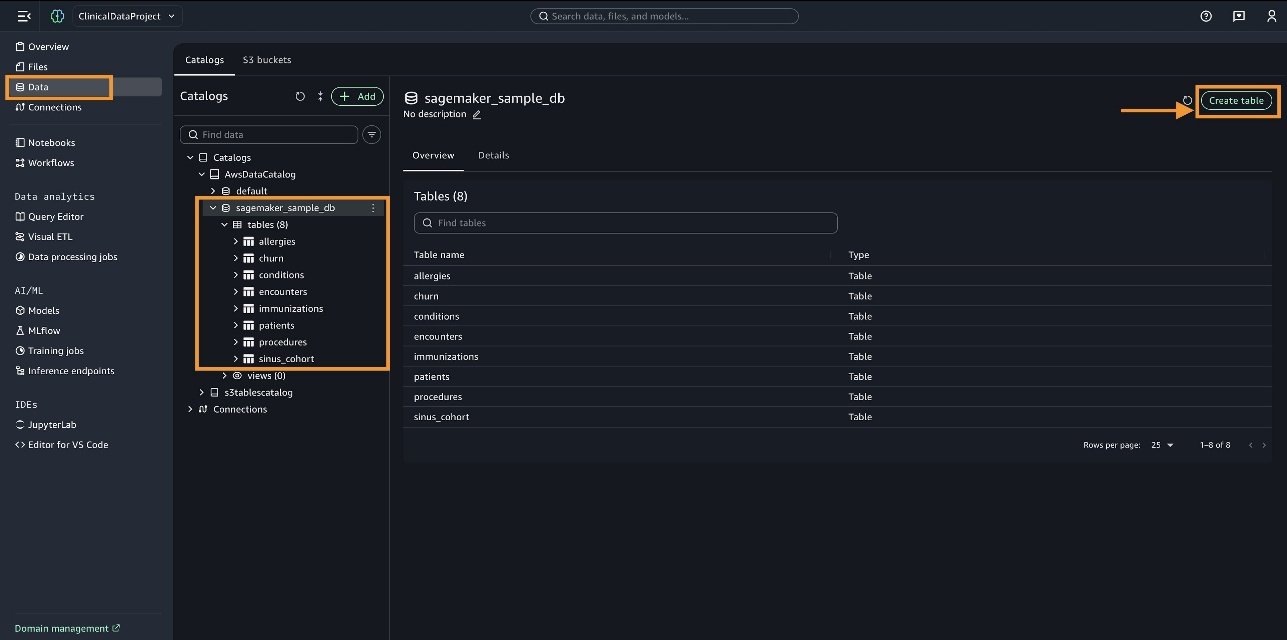Expand the s3tablescatalog node
This screenshot has width=1287, height=640.
tap(201, 392)
